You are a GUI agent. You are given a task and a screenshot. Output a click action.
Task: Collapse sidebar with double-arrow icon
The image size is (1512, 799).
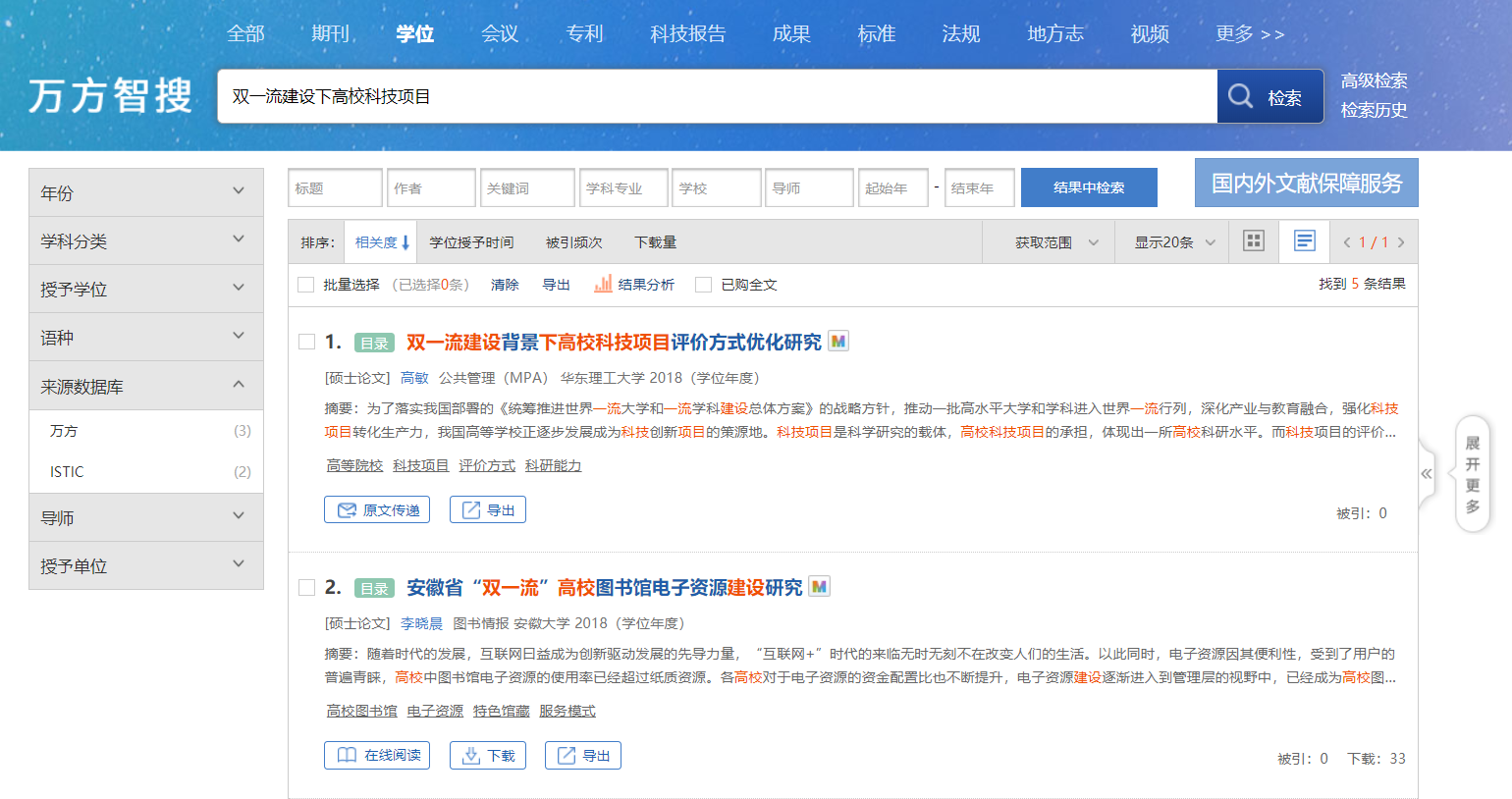click(1426, 474)
